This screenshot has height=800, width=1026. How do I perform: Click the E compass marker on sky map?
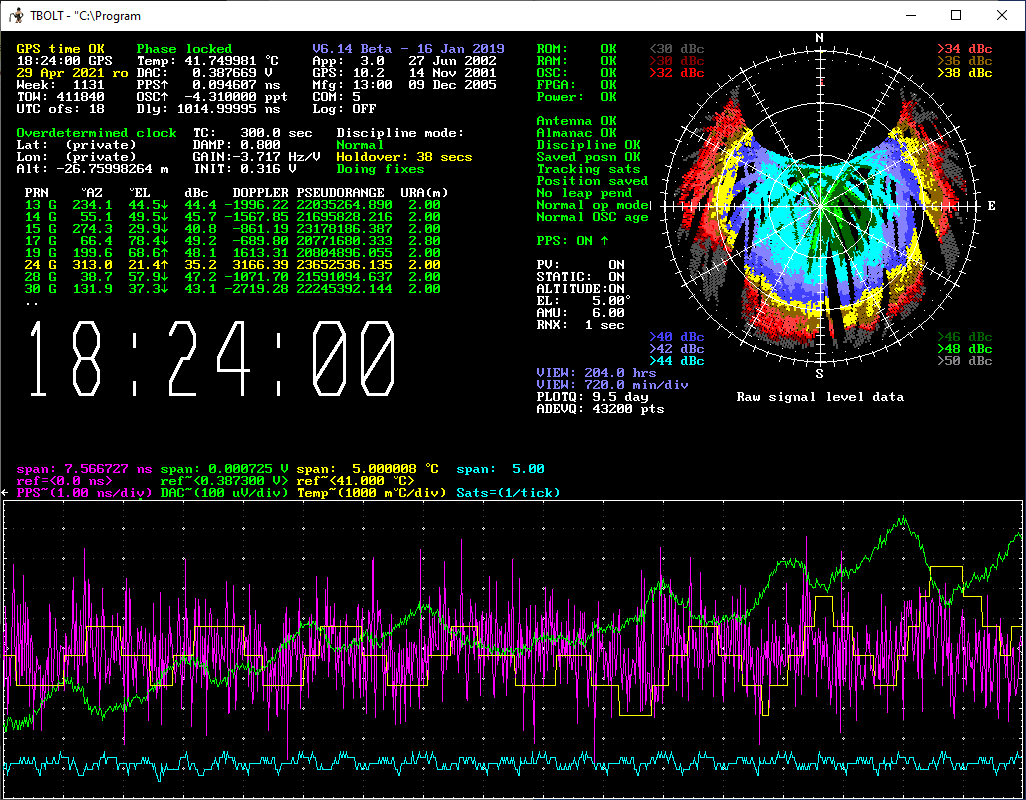[991, 206]
